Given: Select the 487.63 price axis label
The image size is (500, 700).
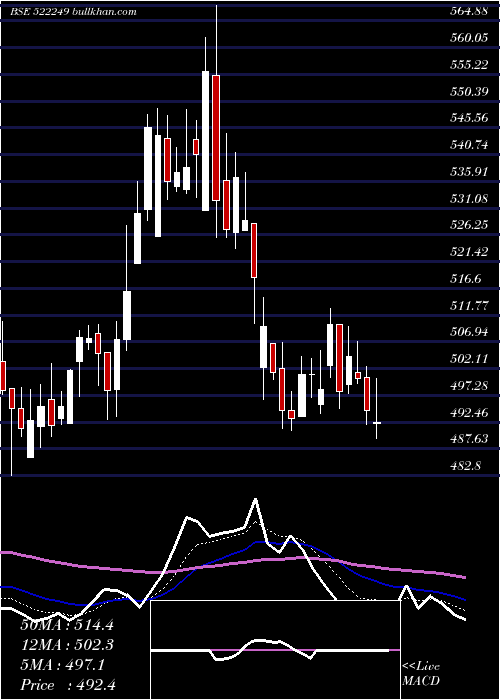Looking at the screenshot, I should (x=468, y=439).
